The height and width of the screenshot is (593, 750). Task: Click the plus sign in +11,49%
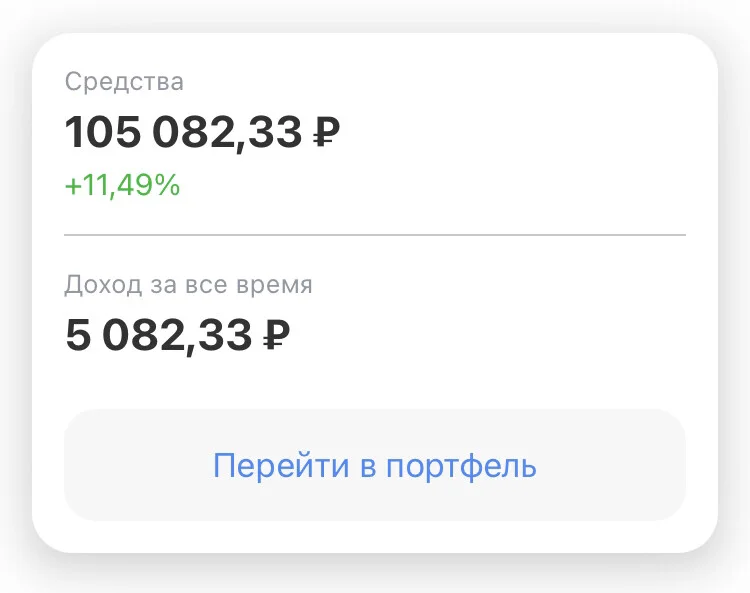[73, 186]
